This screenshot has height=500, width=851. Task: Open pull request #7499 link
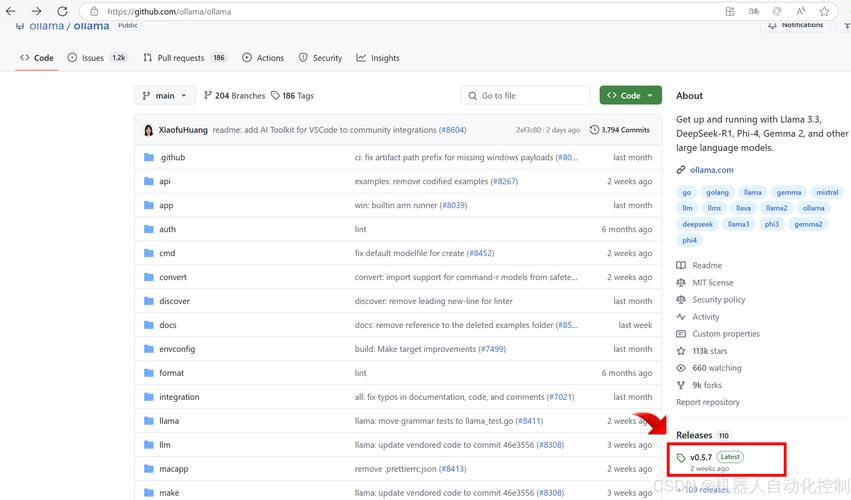point(492,349)
